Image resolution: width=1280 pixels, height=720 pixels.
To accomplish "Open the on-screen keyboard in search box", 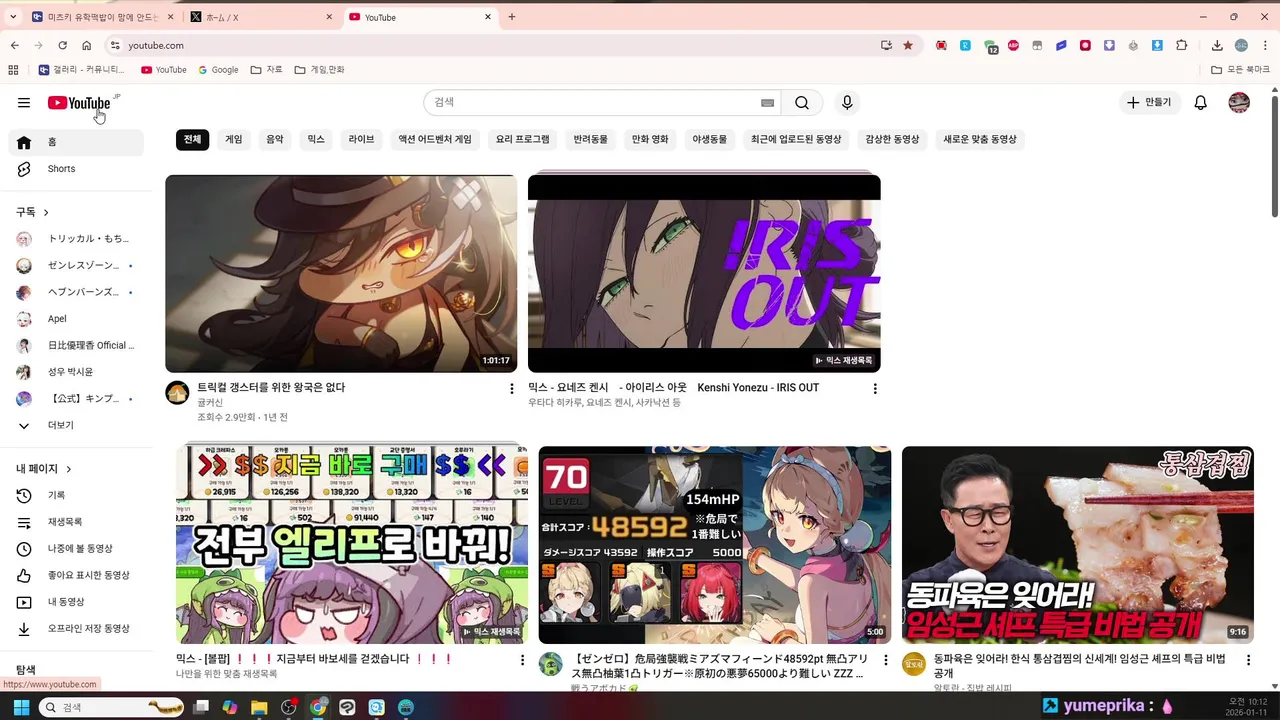I will point(768,103).
